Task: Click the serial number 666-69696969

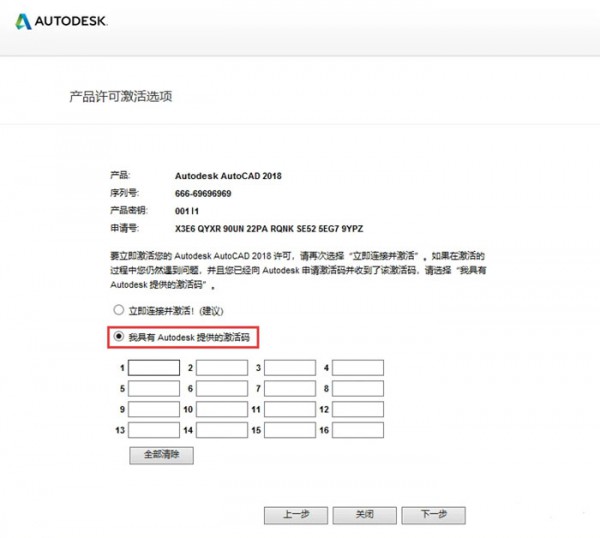Action: [203, 194]
